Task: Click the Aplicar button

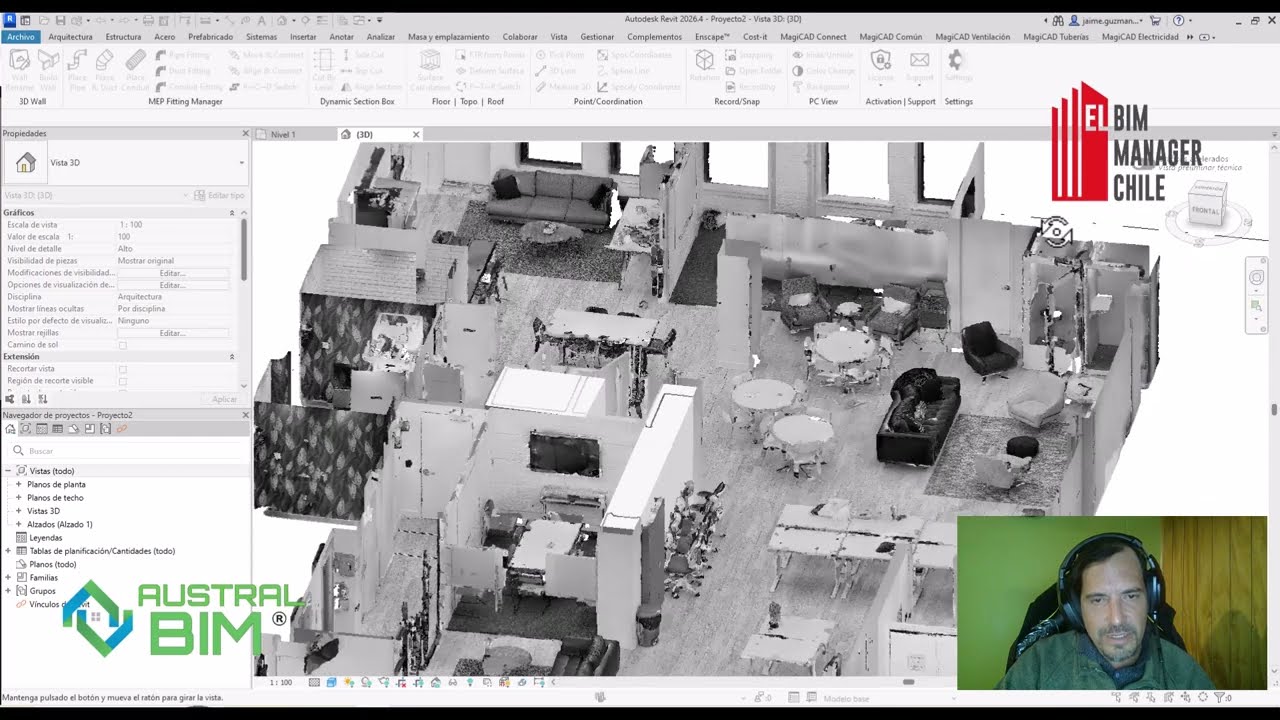Action: point(224,399)
